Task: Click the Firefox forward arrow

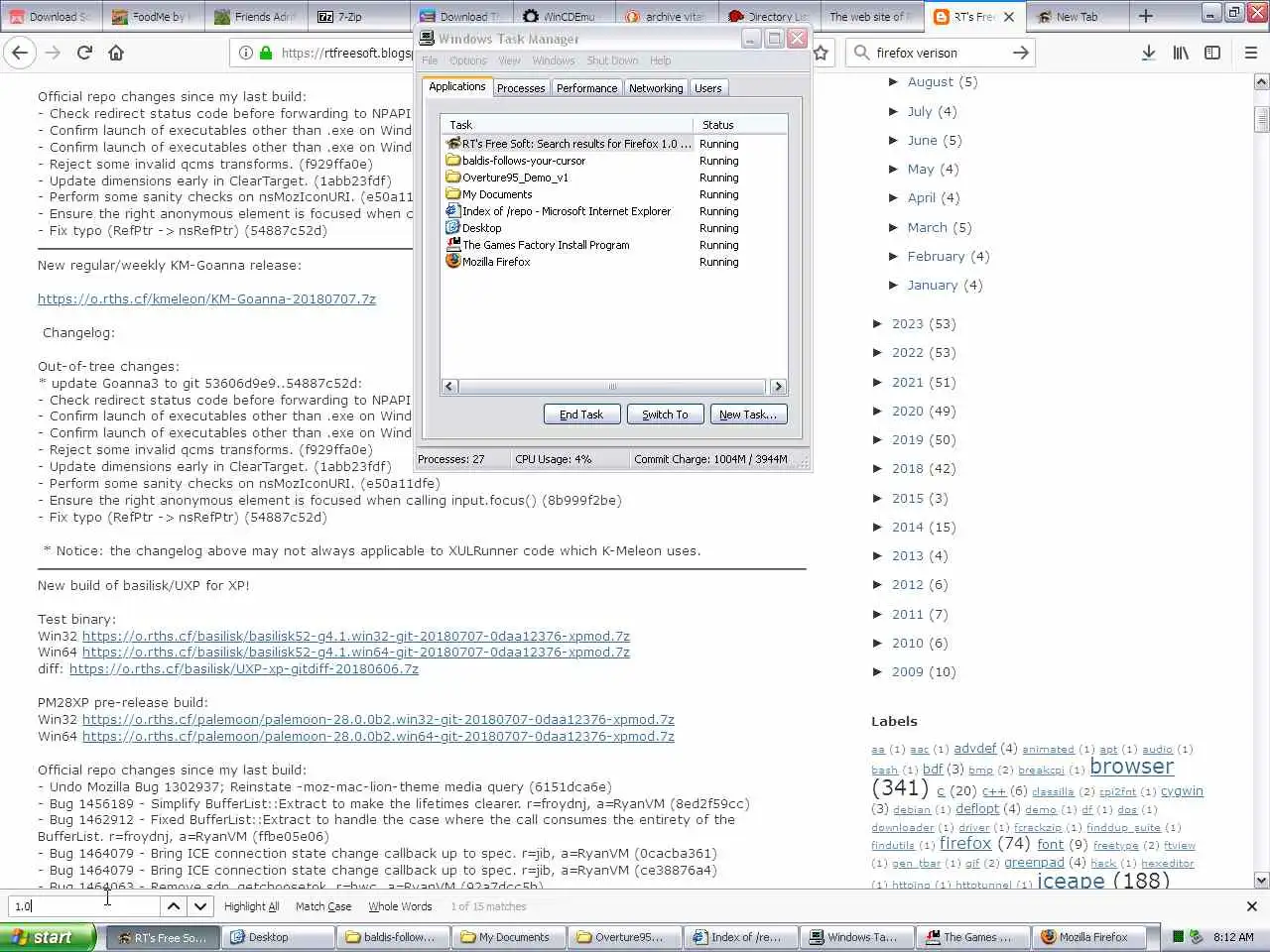Action: (53, 53)
